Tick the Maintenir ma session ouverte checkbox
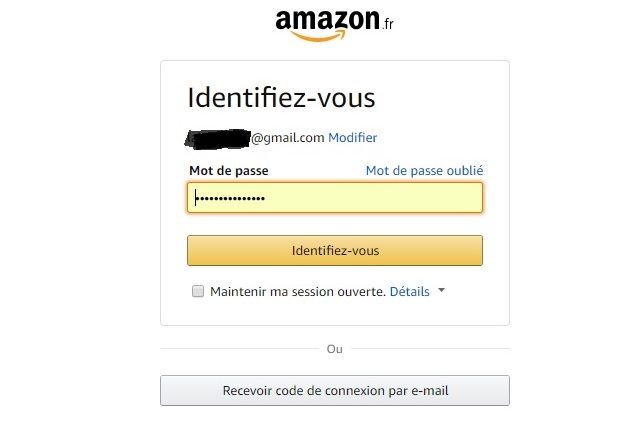This screenshot has width=643, height=425. (198, 291)
